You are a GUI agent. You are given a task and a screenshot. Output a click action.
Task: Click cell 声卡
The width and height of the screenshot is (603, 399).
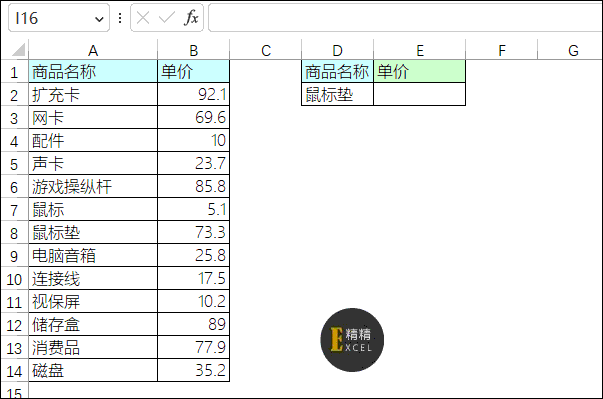pos(93,164)
